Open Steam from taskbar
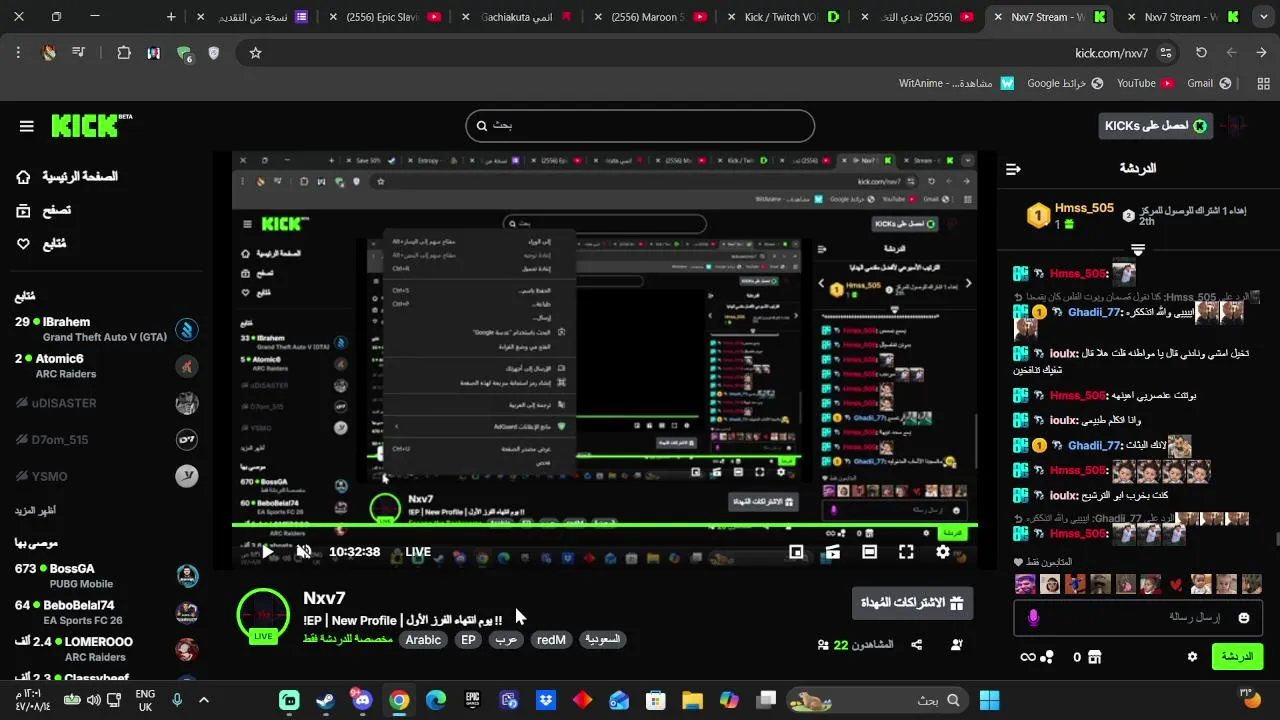Image resolution: width=1280 pixels, height=720 pixels. (326, 700)
